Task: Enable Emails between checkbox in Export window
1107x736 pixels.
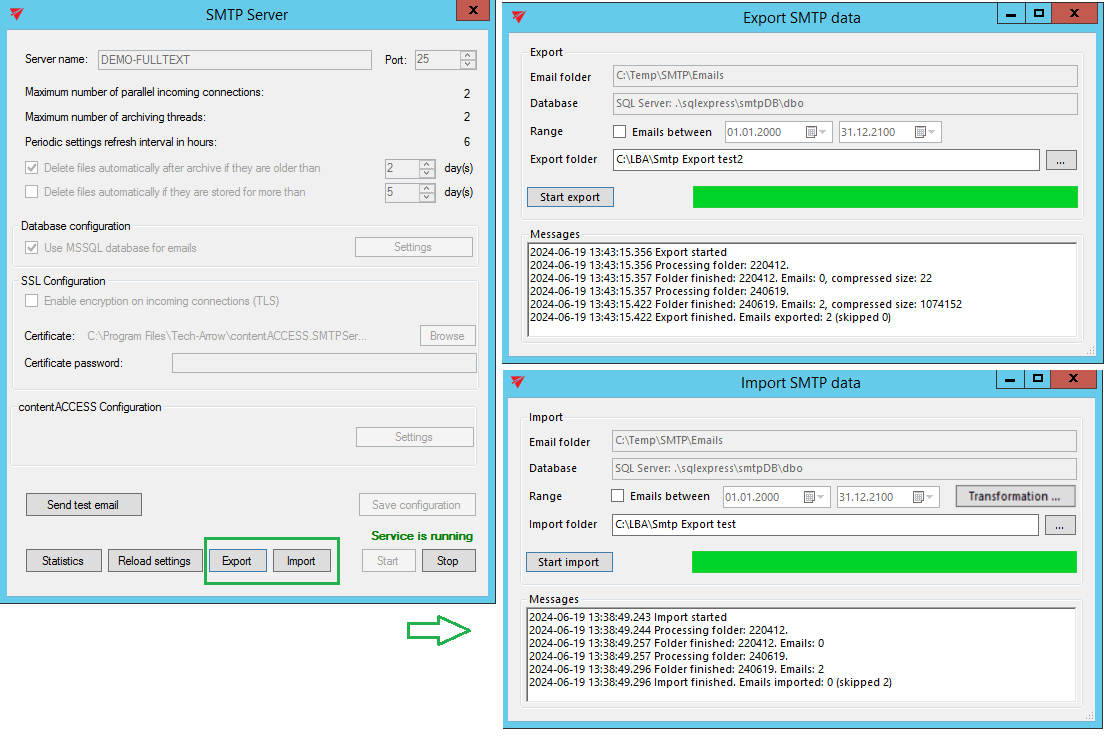Action: tap(620, 132)
